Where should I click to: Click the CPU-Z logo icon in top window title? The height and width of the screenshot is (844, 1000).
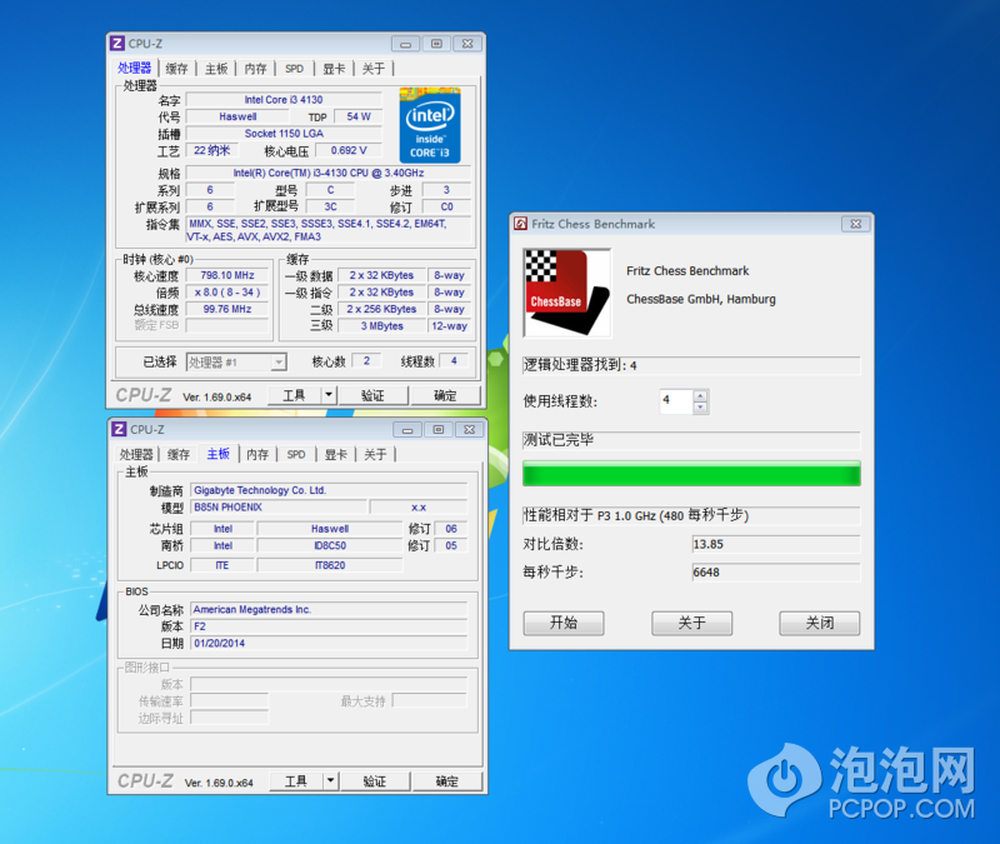coord(117,43)
